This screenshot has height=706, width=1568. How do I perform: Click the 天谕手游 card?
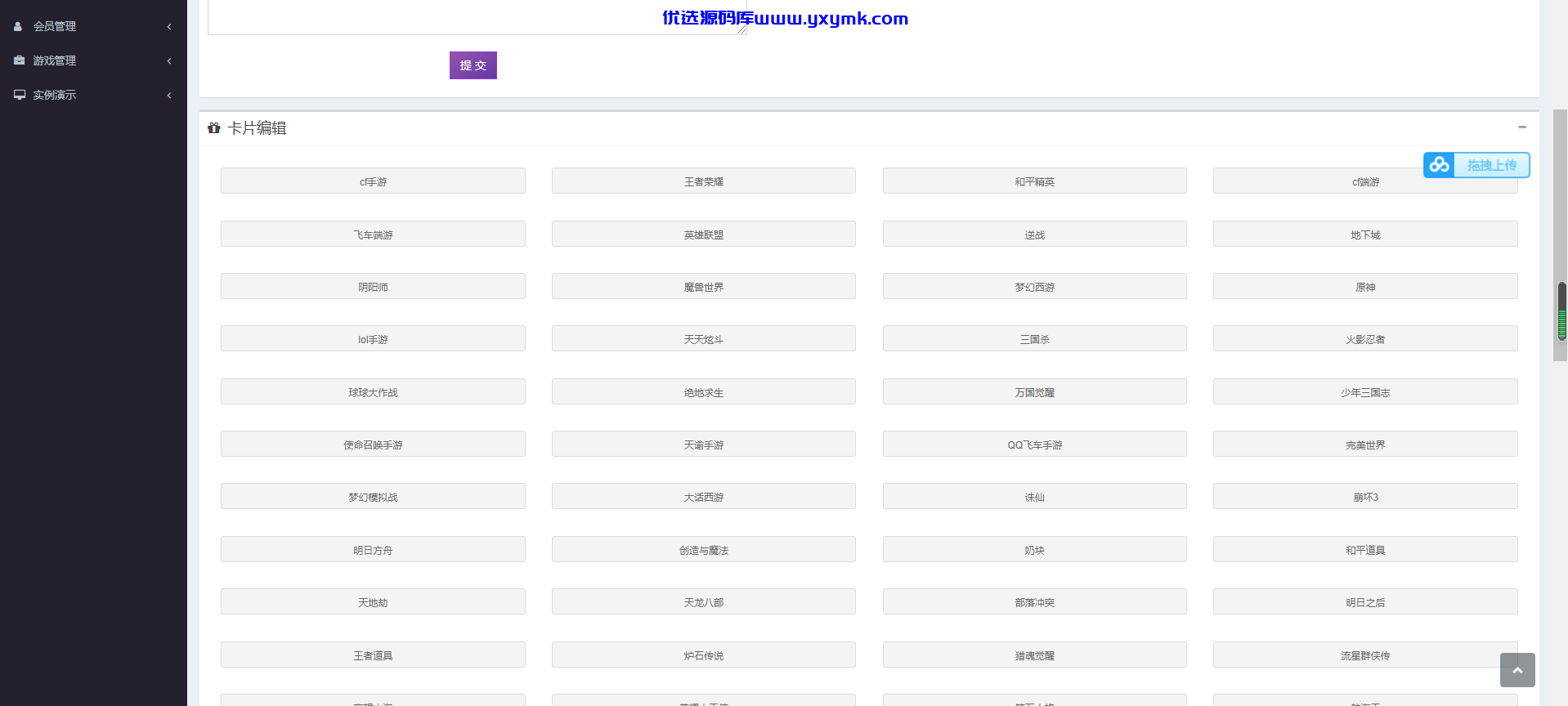pos(704,445)
